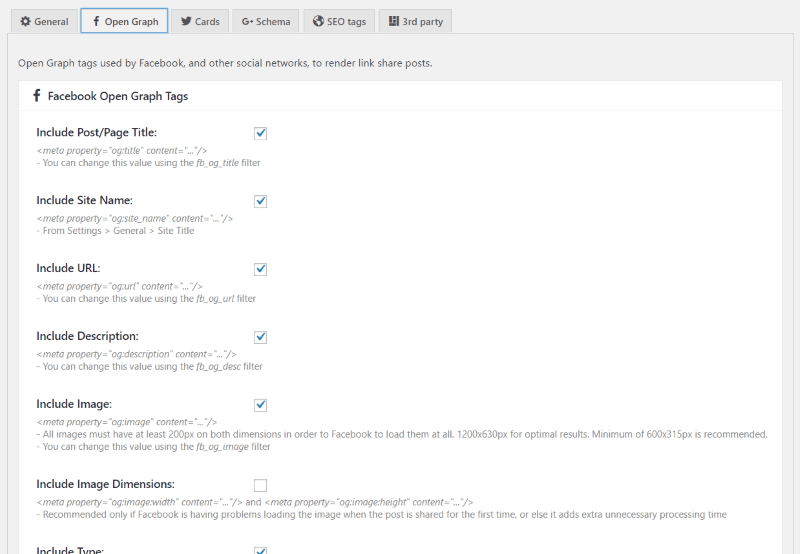Switch to the General tab
This screenshot has height=554, width=800.
click(x=44, y=21)
